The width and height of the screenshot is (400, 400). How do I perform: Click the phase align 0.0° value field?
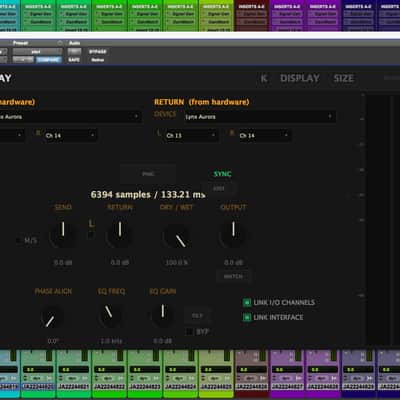[x=52, y=341]
